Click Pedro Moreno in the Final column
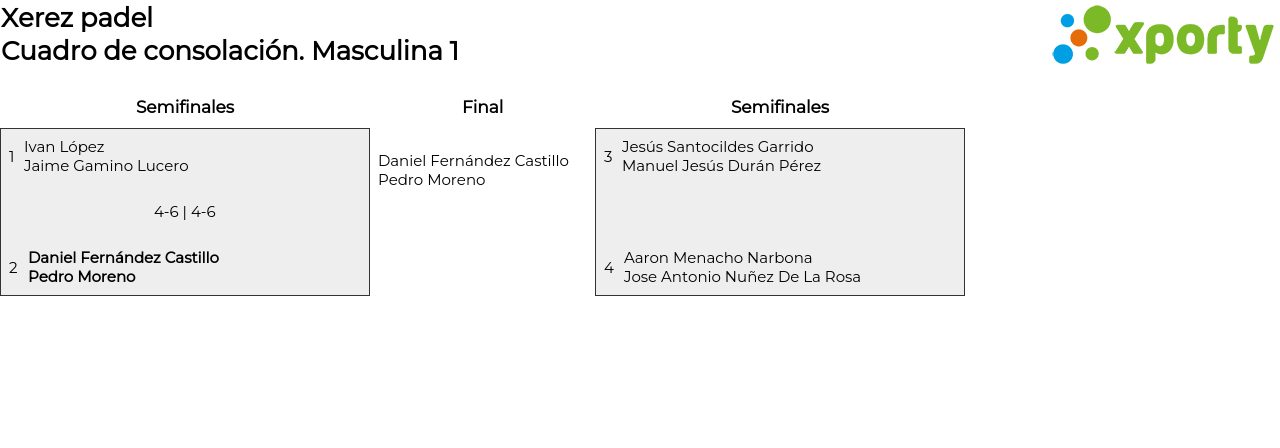The width and height of the screenshot is (1280, 448). 431,180
